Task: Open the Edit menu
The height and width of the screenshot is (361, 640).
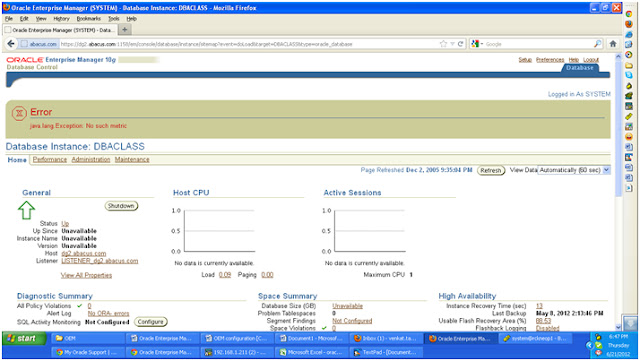Action: [24, 19]
